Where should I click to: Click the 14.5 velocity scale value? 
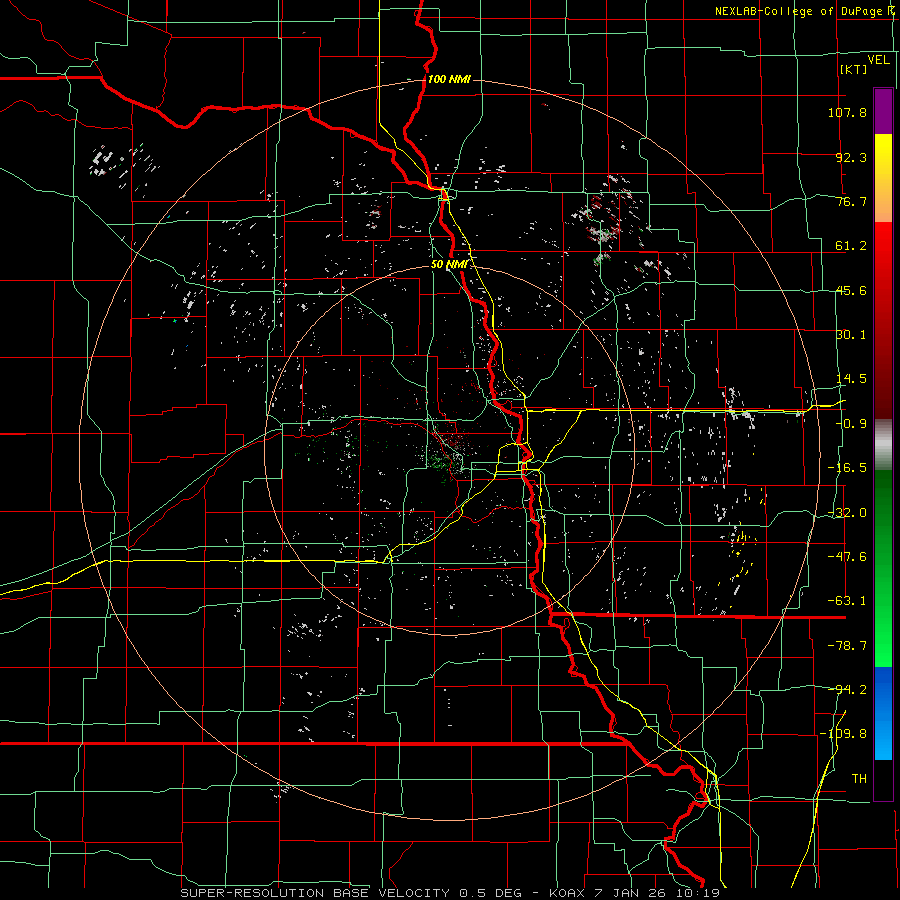point(851,379)
